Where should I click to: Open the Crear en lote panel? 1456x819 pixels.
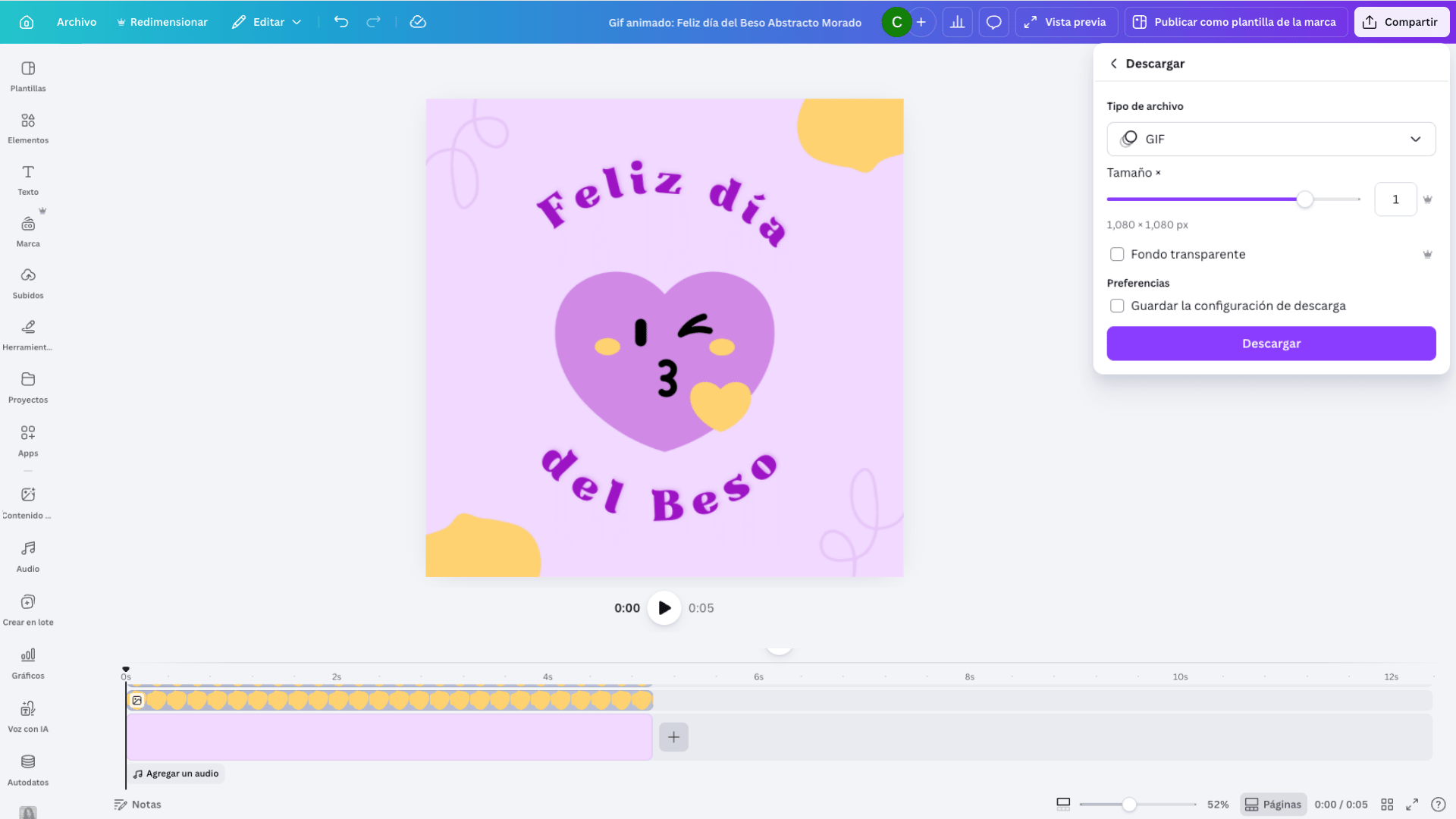click(28, 610)
